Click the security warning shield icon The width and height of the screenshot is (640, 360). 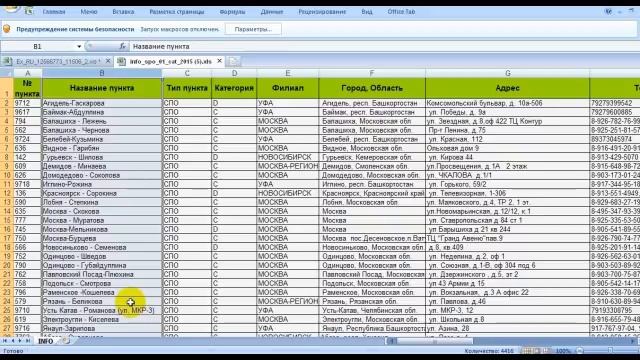(x=7, y=29)
